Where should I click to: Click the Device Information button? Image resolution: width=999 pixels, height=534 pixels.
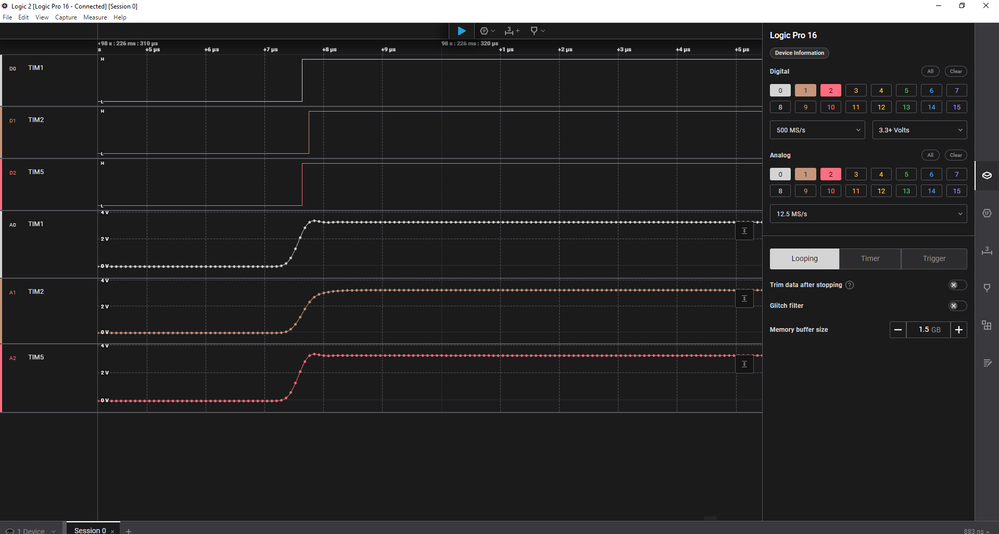coord(800,53)
